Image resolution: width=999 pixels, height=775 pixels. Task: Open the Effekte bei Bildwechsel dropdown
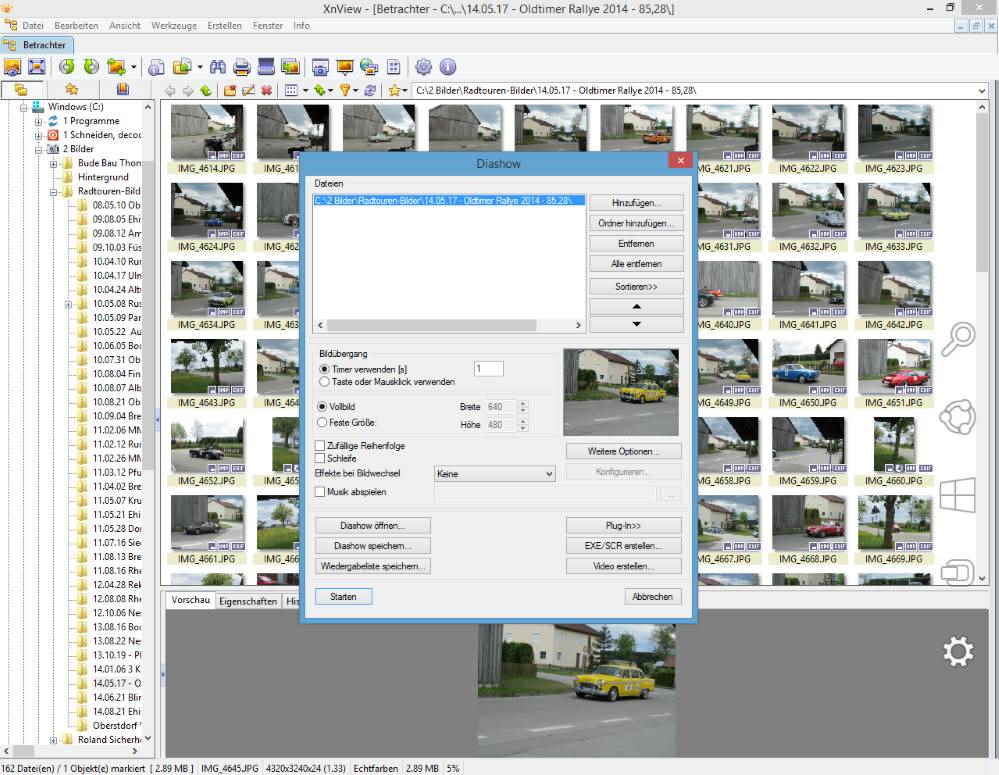point(547,474)
